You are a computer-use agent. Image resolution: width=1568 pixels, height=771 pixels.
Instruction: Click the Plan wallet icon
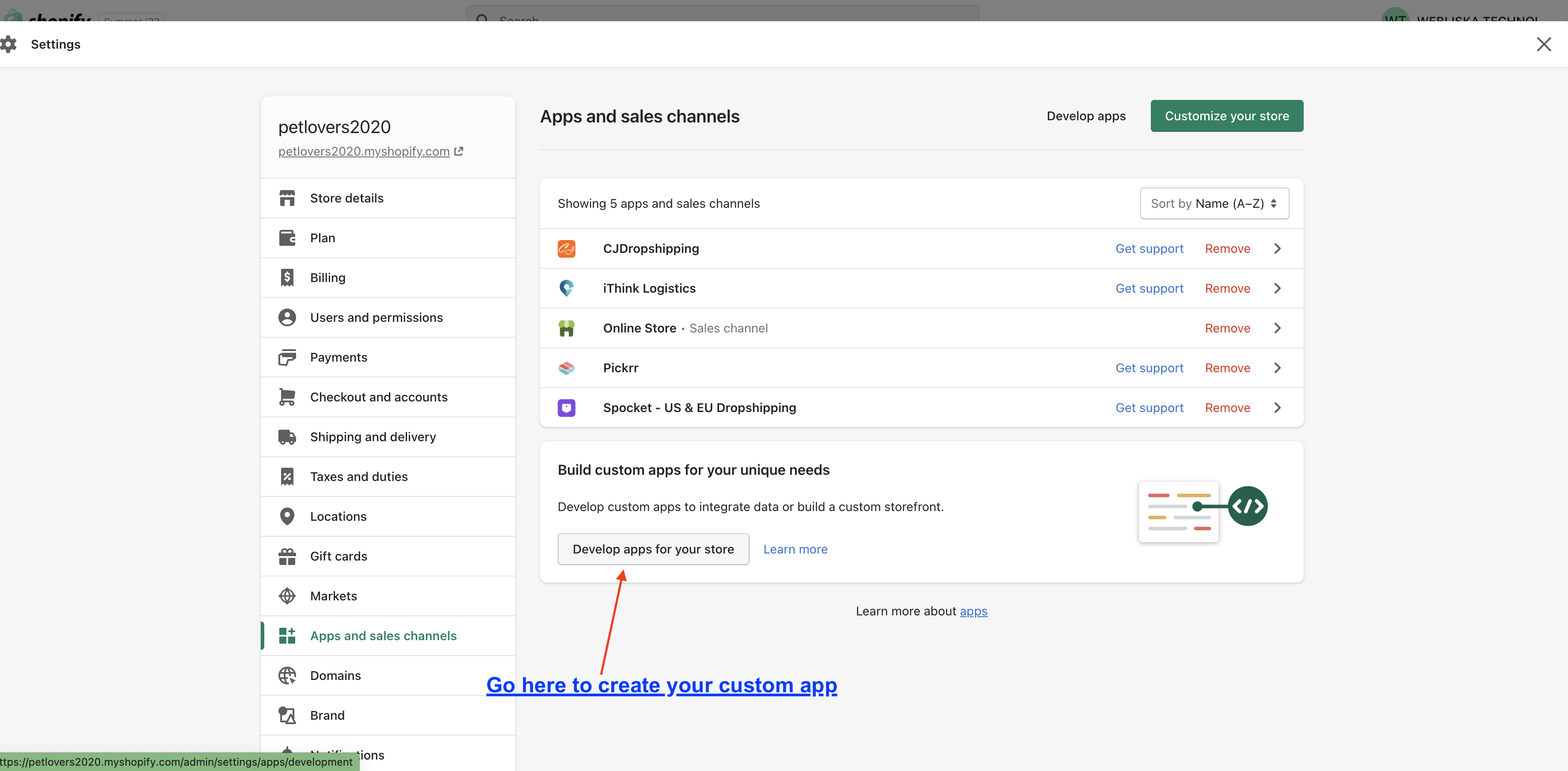287,237
